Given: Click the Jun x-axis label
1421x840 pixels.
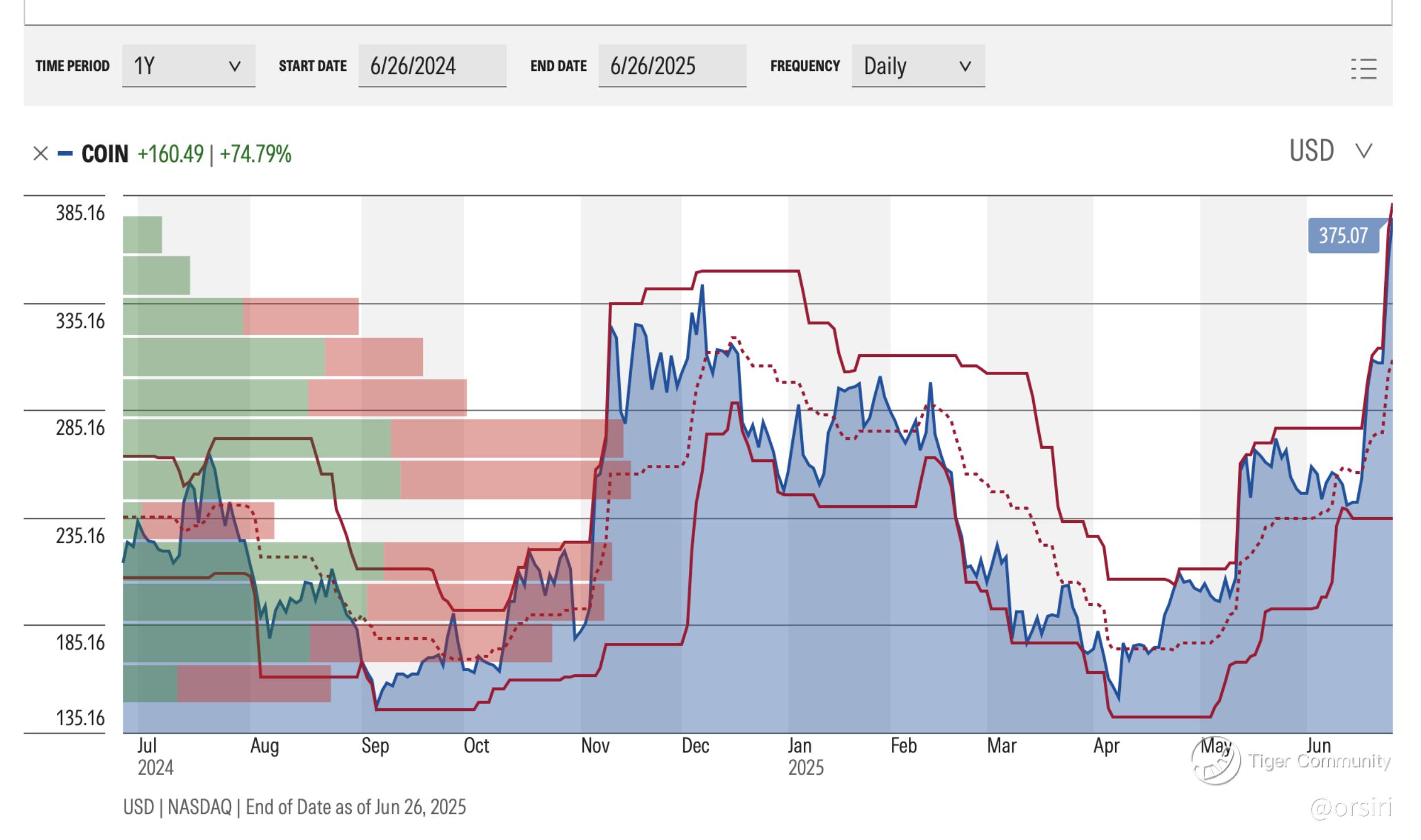Looking at the screenshot, I should coord(1319,746).
